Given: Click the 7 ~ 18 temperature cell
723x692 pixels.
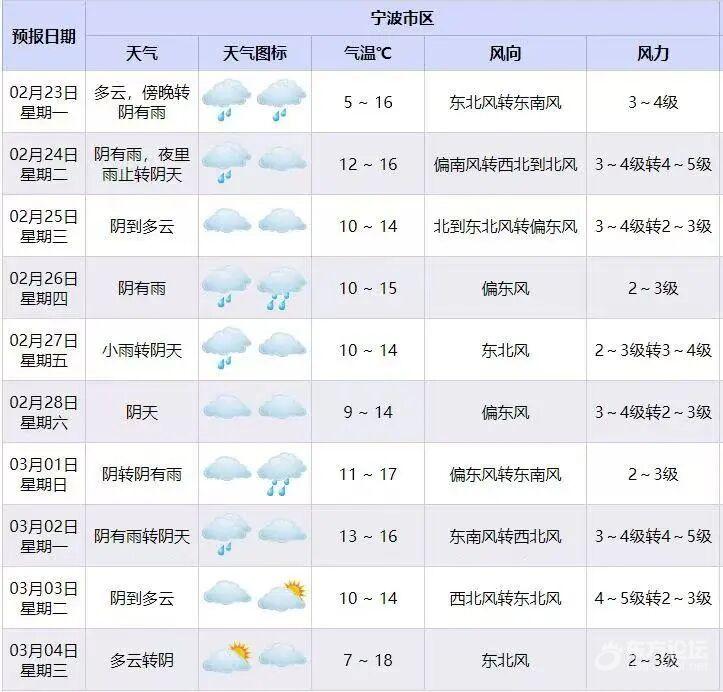Looking at the screenshot, I should [x=367, y=660].
